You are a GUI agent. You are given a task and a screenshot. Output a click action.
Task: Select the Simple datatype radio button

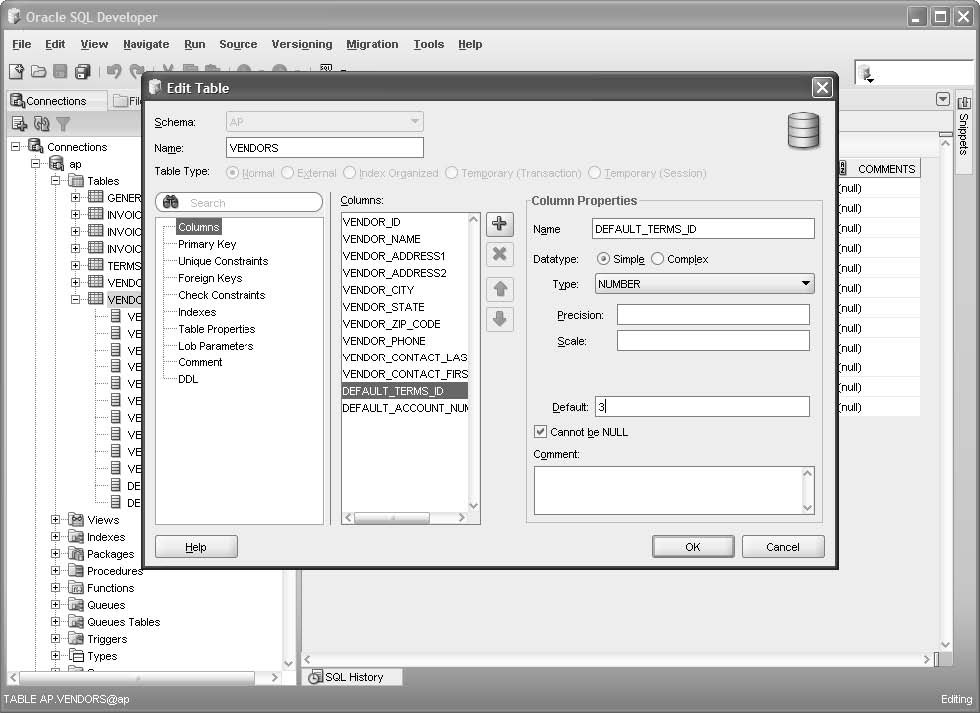(603, 259)
